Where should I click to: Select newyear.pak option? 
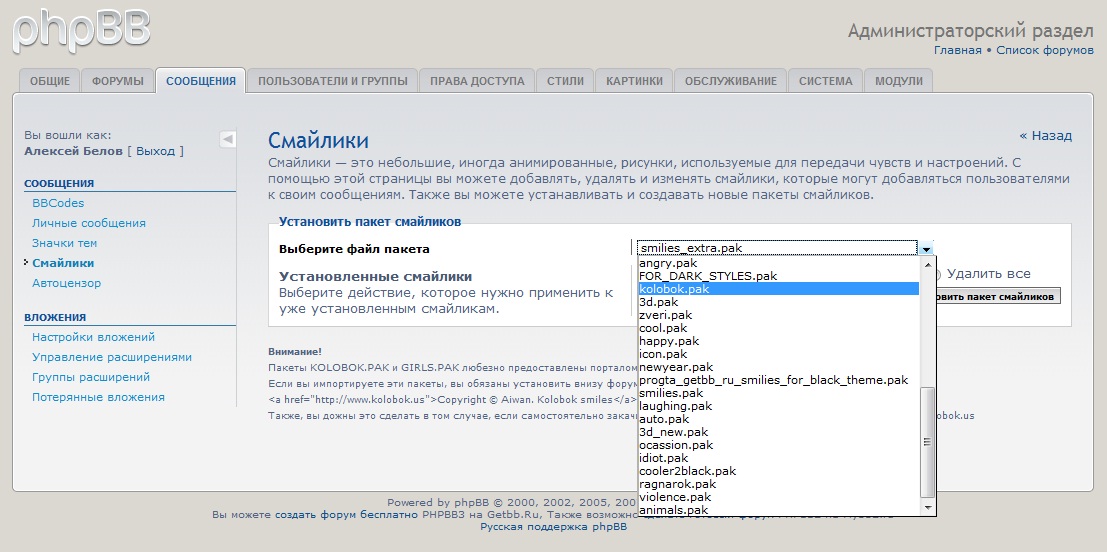pyautogui.click(x=778, y=367)
